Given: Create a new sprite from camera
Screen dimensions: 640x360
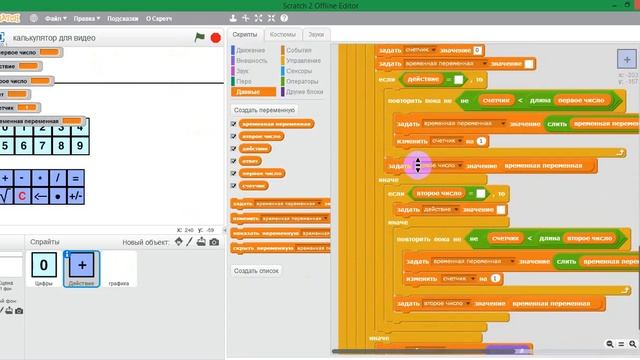Looking at the screenshot, I should tap(214, 242).
